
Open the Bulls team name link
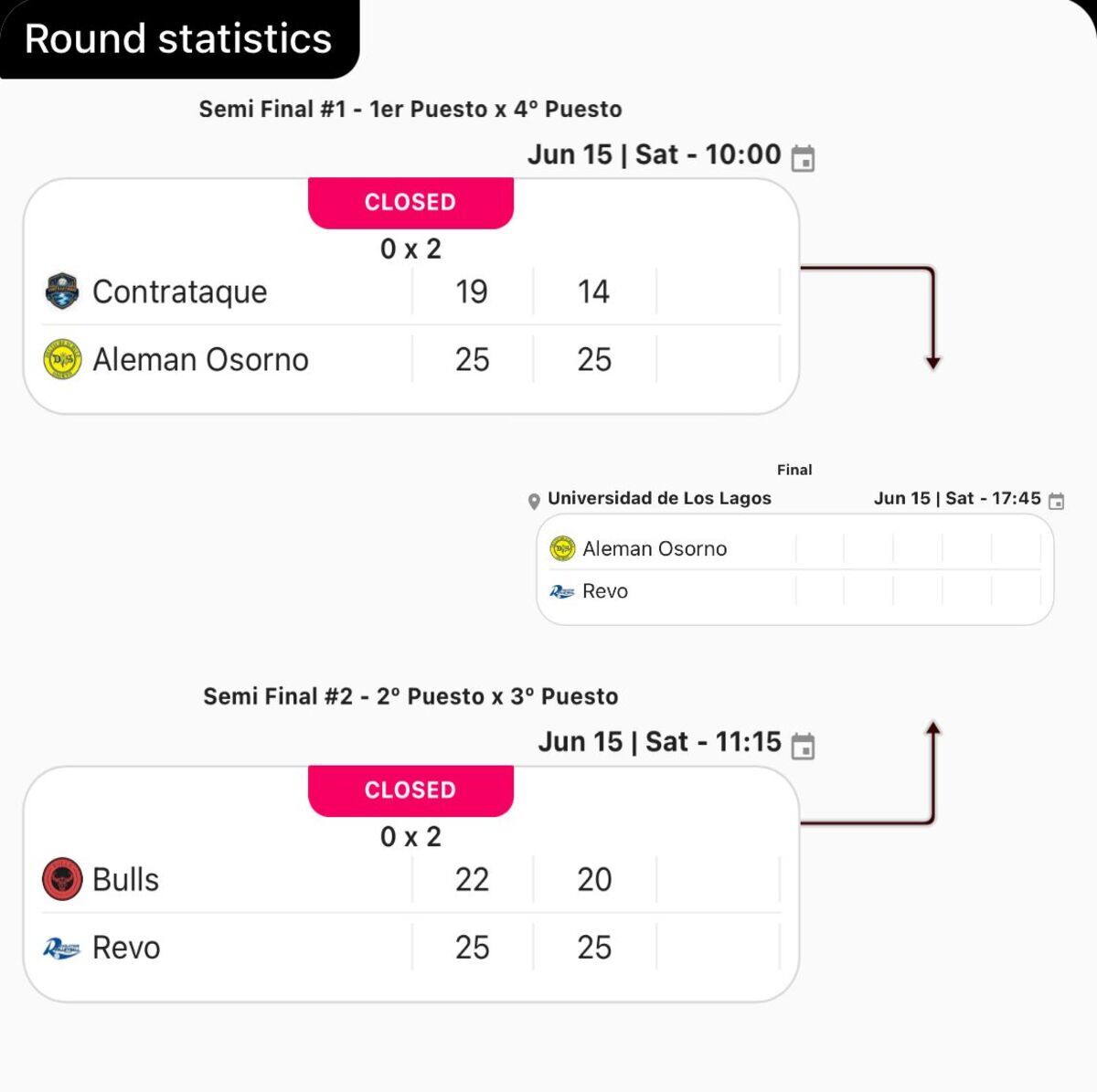pos(126,880)
